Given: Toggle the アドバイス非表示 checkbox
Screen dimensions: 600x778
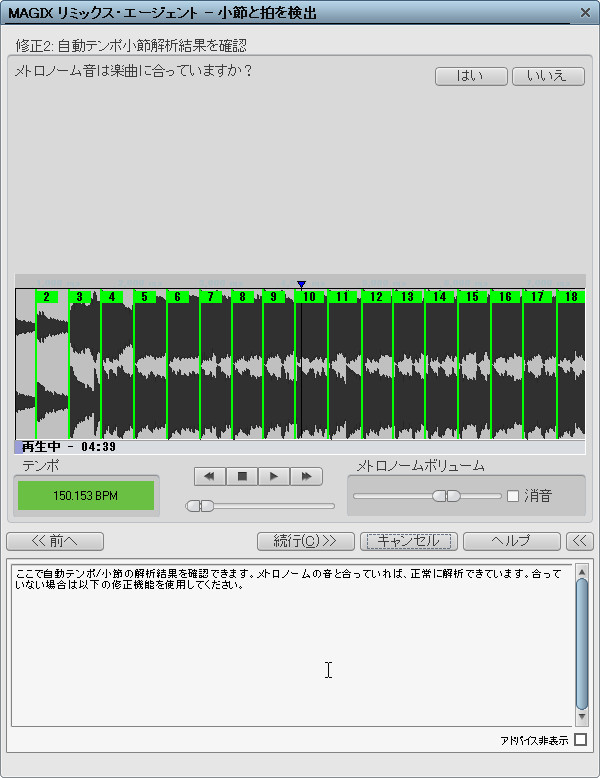Looking at the screenshot, I should coord(580,740).
